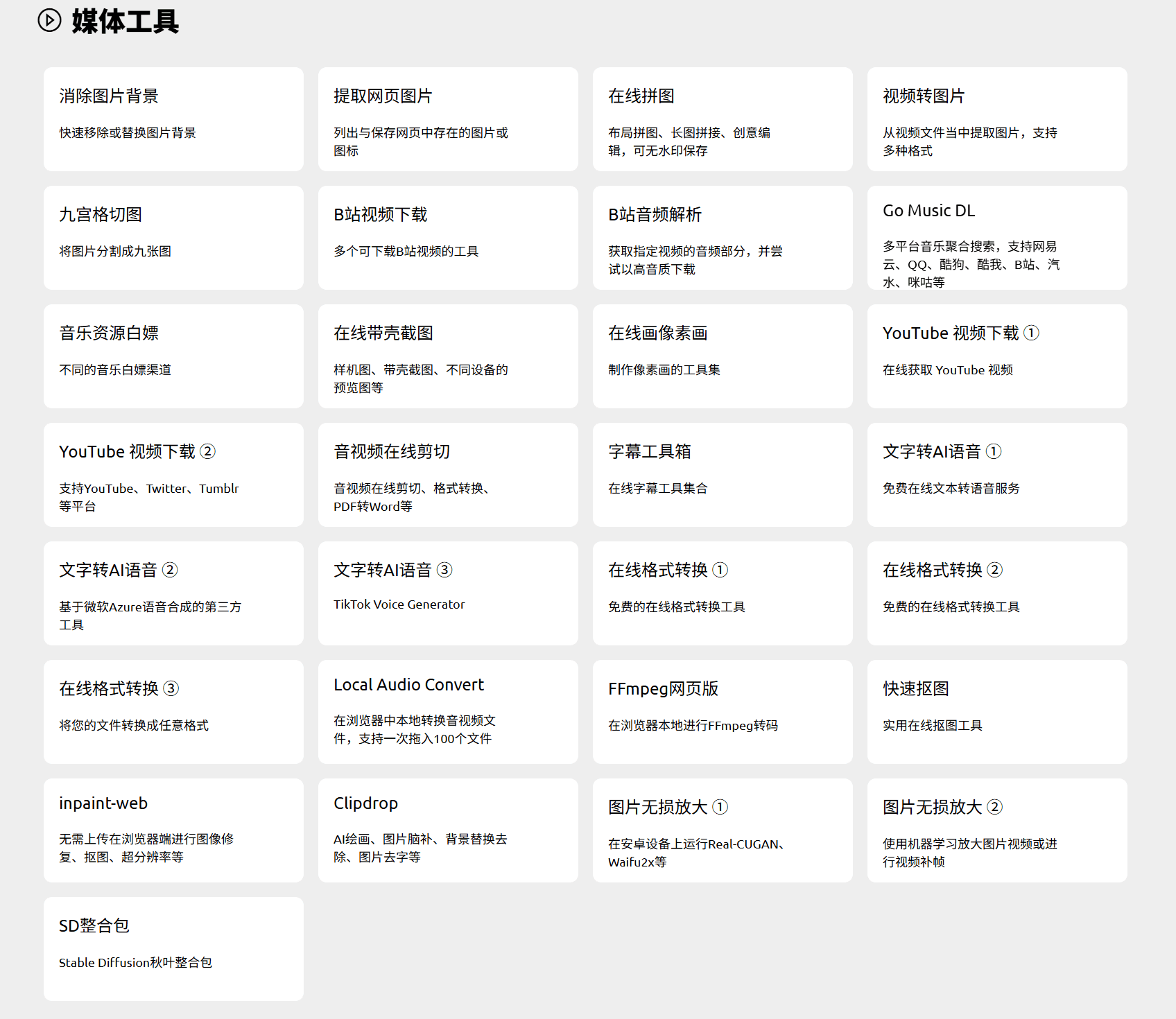
Task: Open the 消除图片背景 card
Action: (173, 119)
